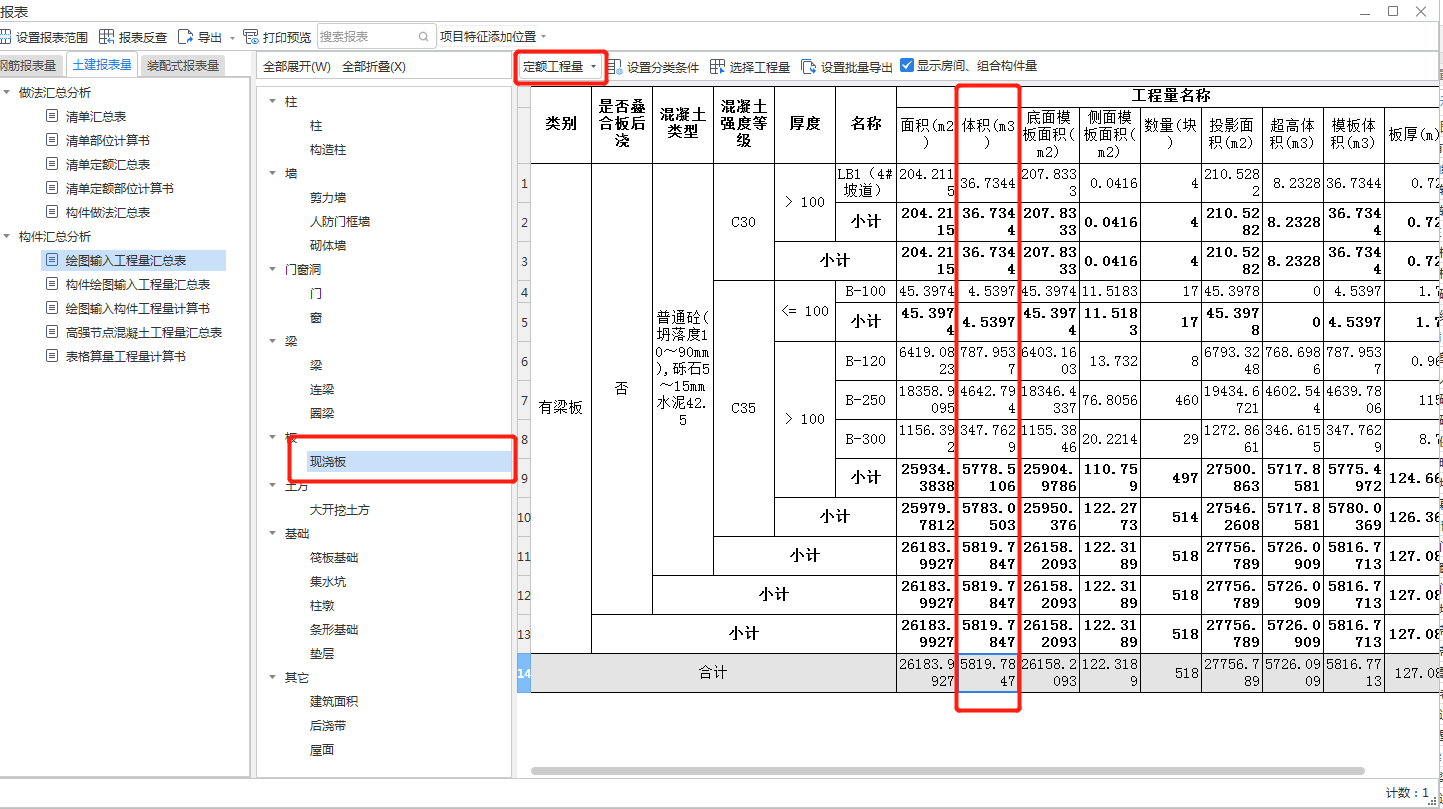The height and width of the screenshot is (809, 1443).
Task: Click document icon beside 绘图输入工程量汇总表
Action: (52, 260)
